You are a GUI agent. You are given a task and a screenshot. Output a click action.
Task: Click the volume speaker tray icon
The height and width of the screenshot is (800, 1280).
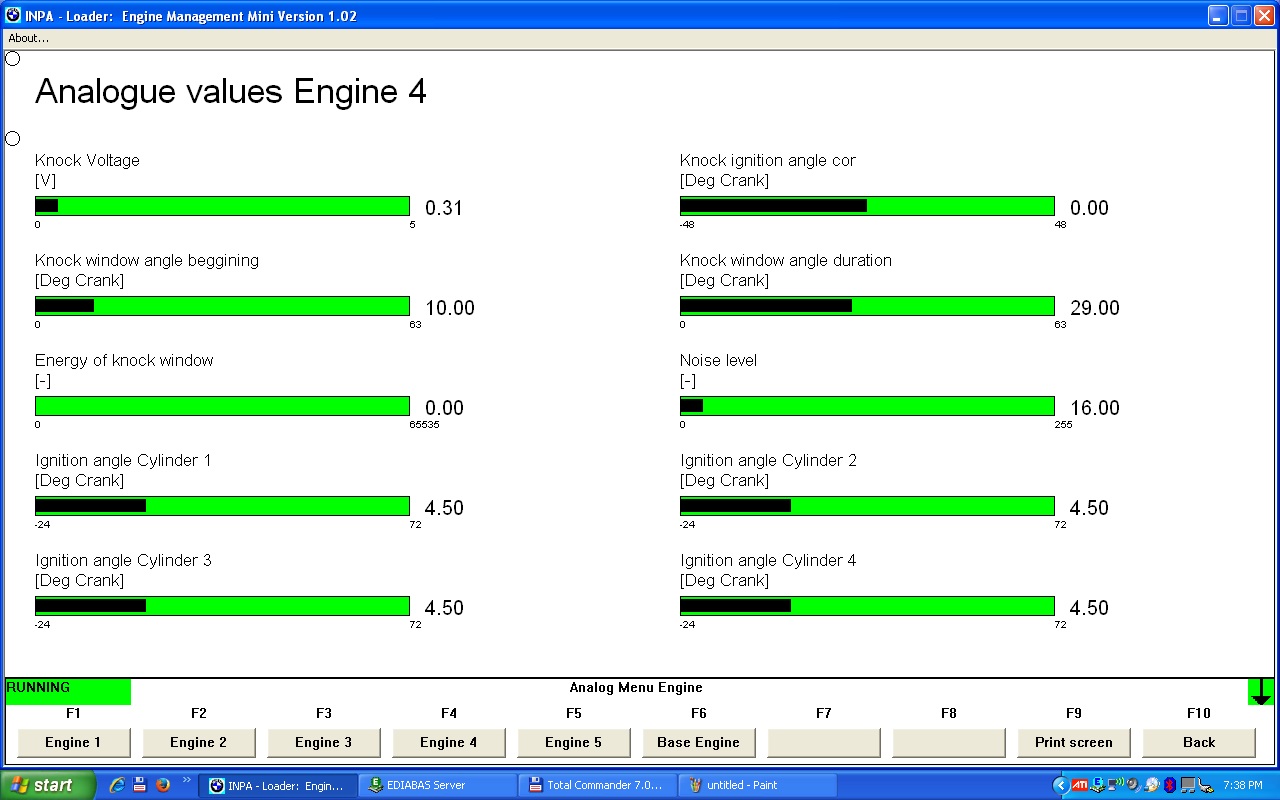[1133, 785]
